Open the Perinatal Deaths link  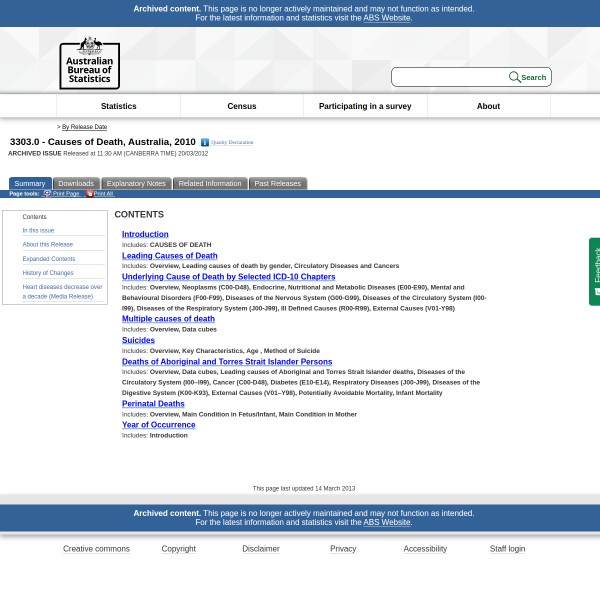(x=153, y=404)
